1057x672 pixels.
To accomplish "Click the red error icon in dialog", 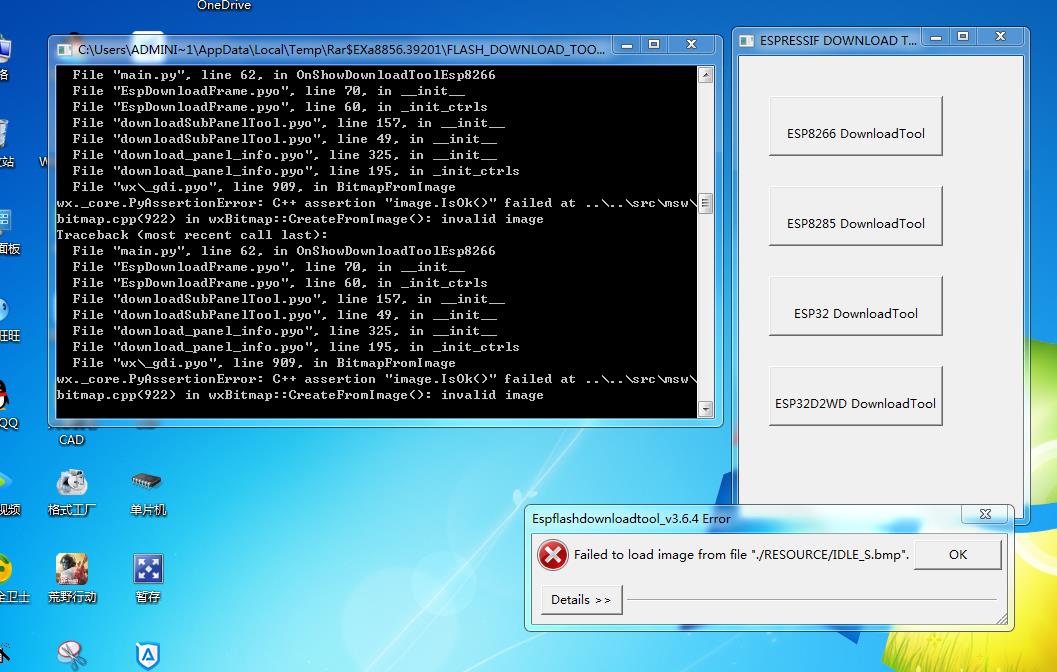I will coord(552,555).
